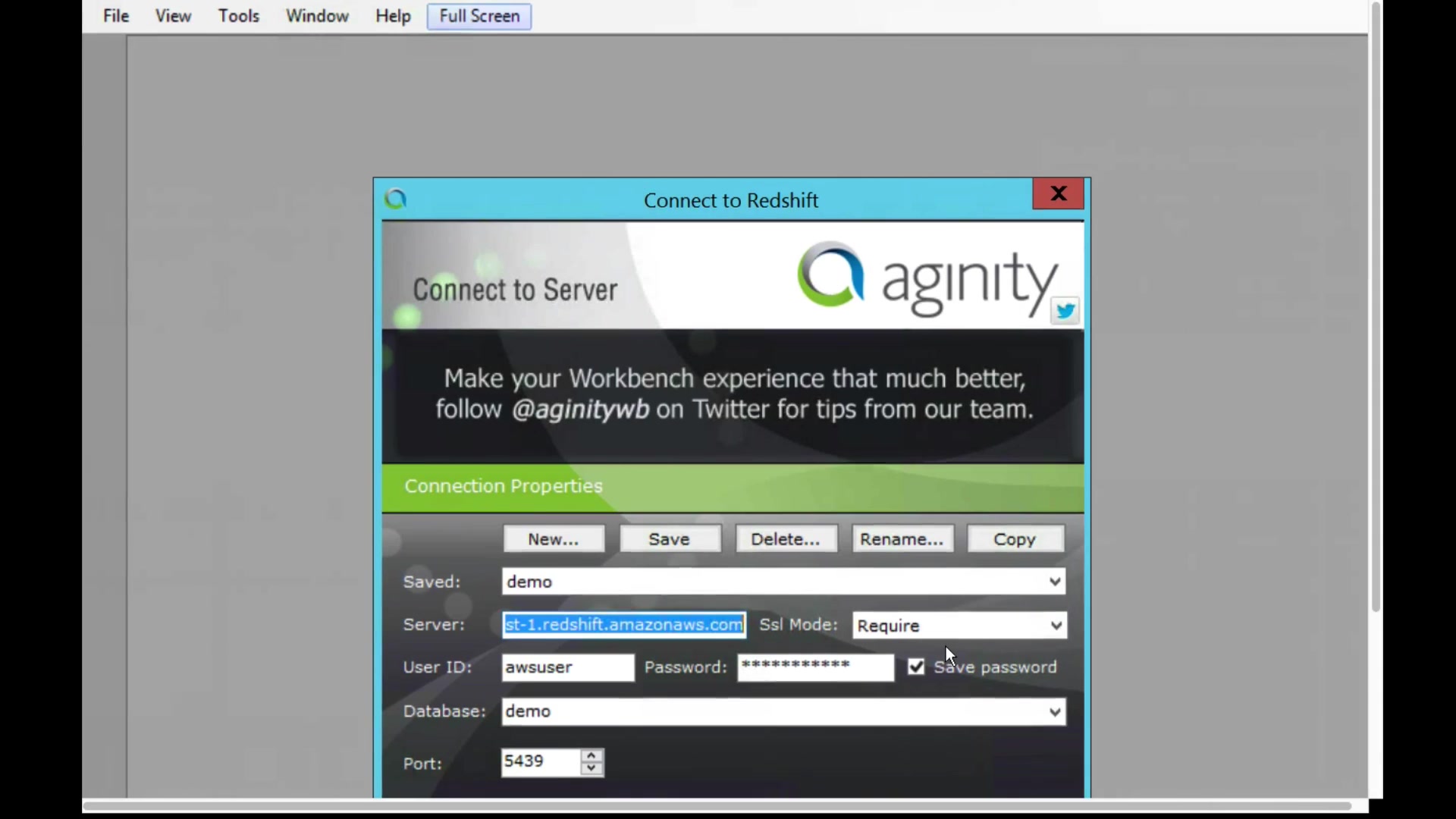Open the Window menu
This screenshot has width=1456, height=819.
click(x=317, y=16)
